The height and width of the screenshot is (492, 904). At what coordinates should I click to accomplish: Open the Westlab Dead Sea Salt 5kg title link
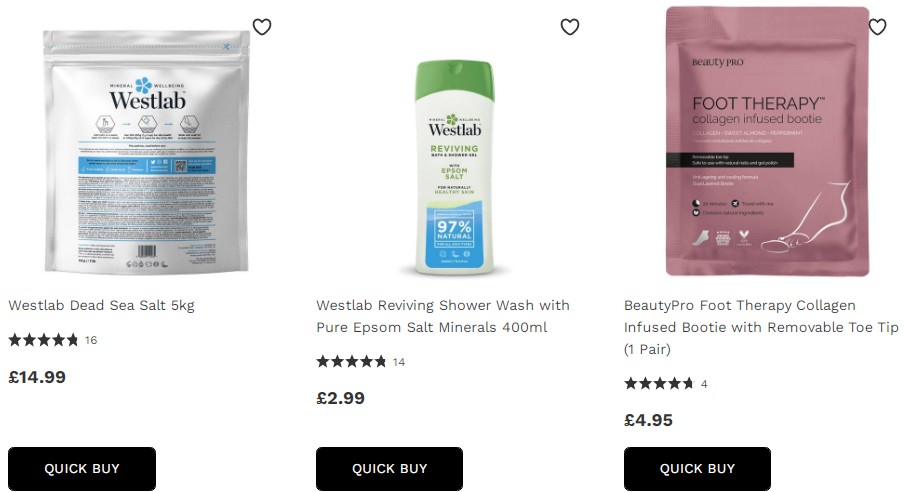(101, 305)
